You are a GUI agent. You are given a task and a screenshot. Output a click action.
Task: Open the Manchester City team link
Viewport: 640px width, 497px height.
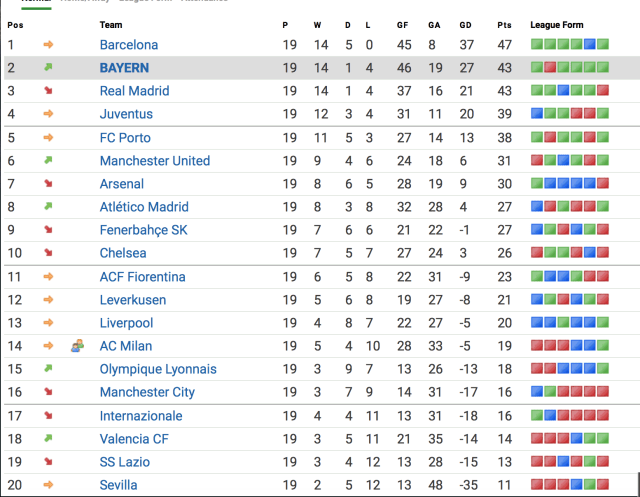[147, 392]
